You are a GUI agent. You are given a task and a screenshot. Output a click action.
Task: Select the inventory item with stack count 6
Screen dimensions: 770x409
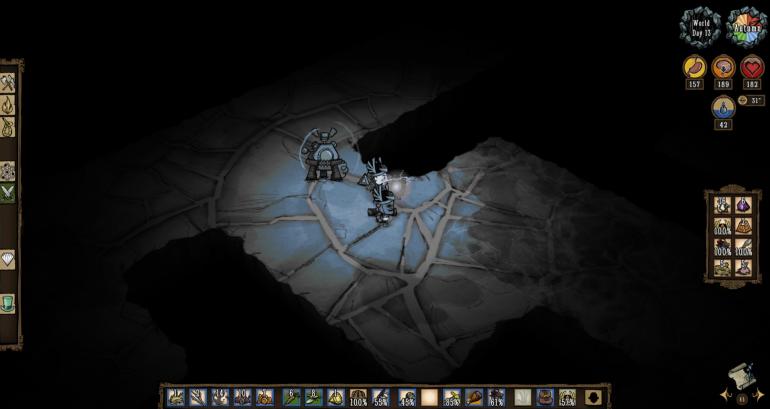(x=291, y=397)
